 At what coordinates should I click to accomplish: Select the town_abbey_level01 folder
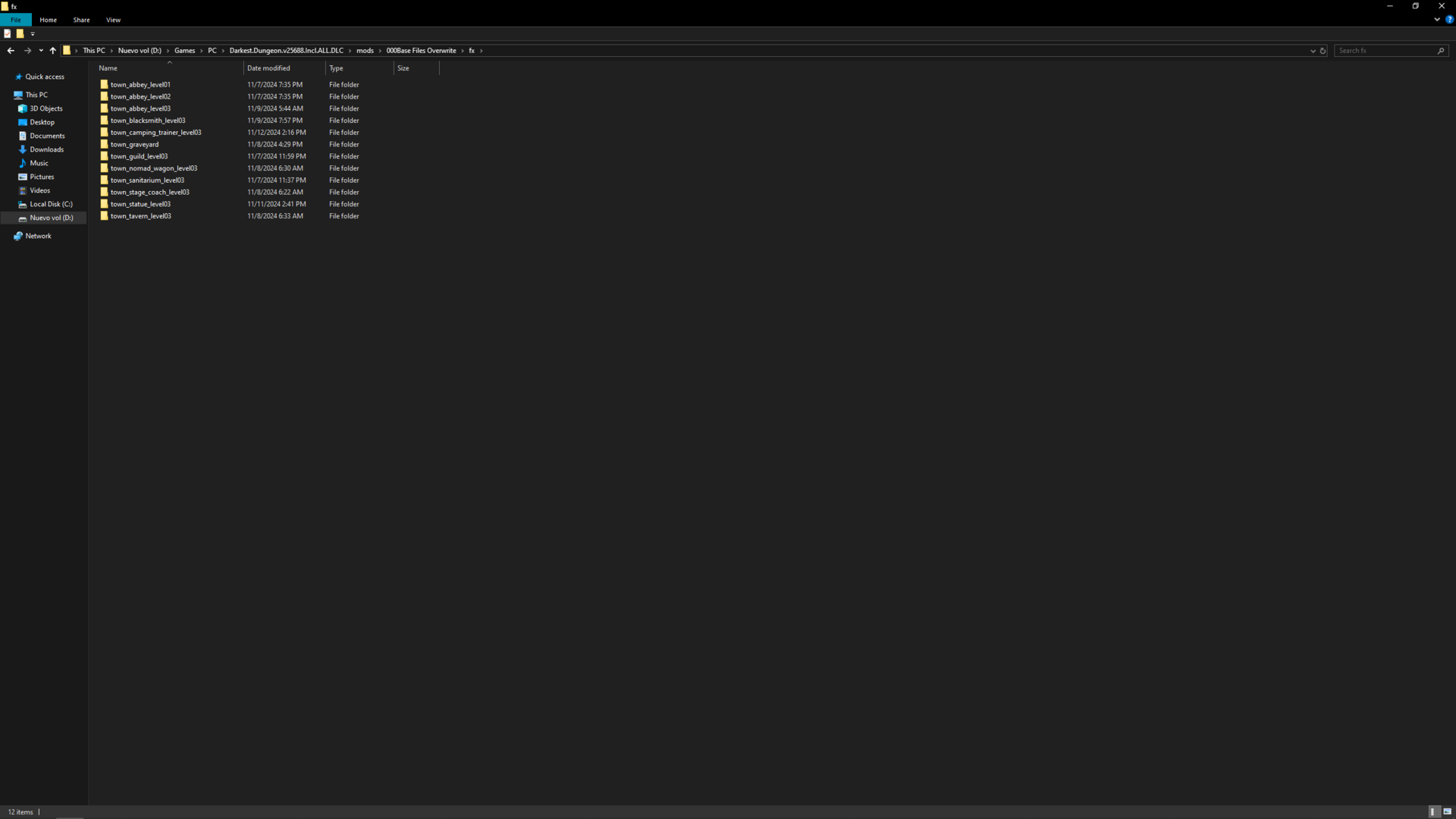pos(140,85)
